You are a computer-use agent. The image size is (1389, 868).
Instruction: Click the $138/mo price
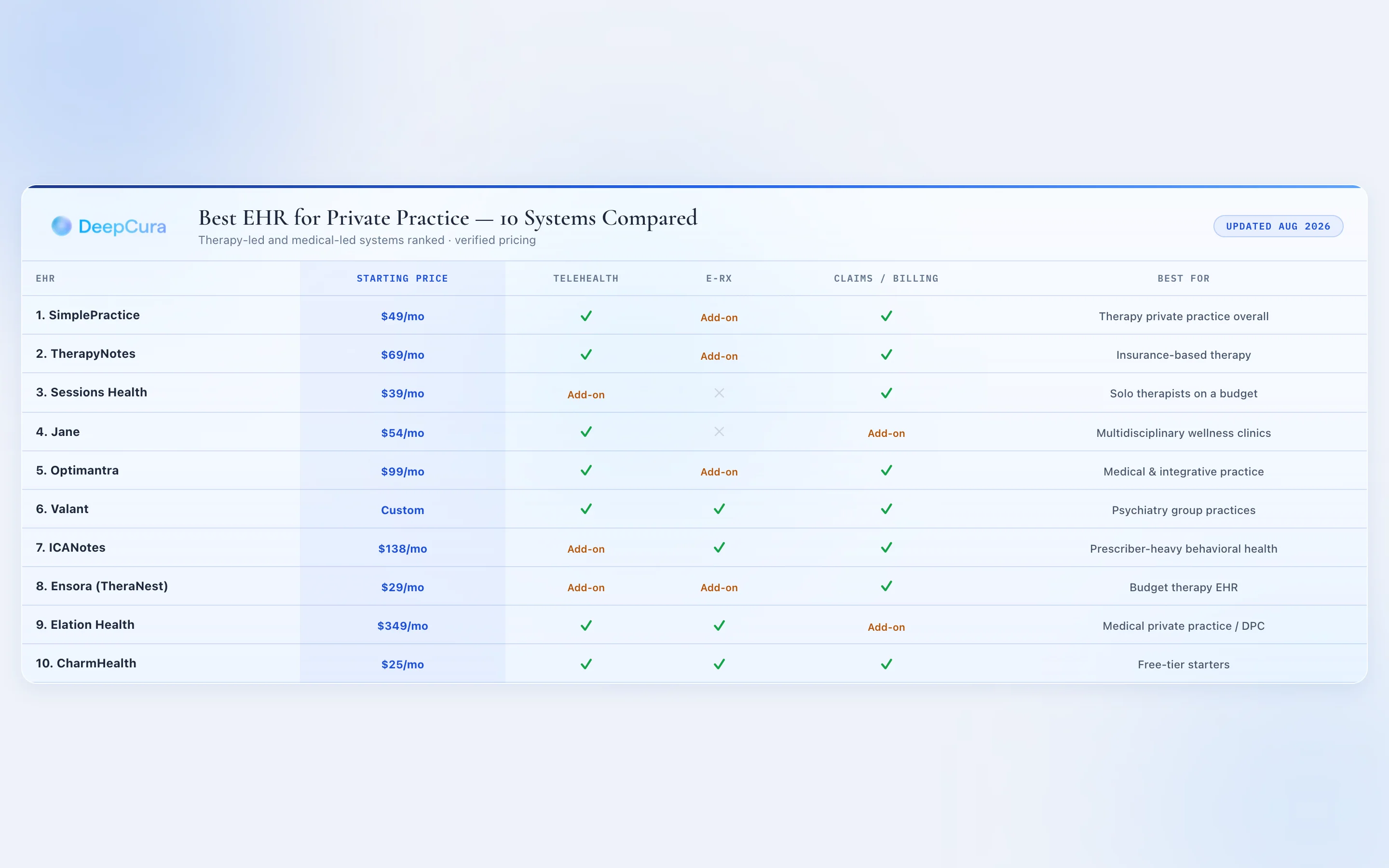[402, 548]
